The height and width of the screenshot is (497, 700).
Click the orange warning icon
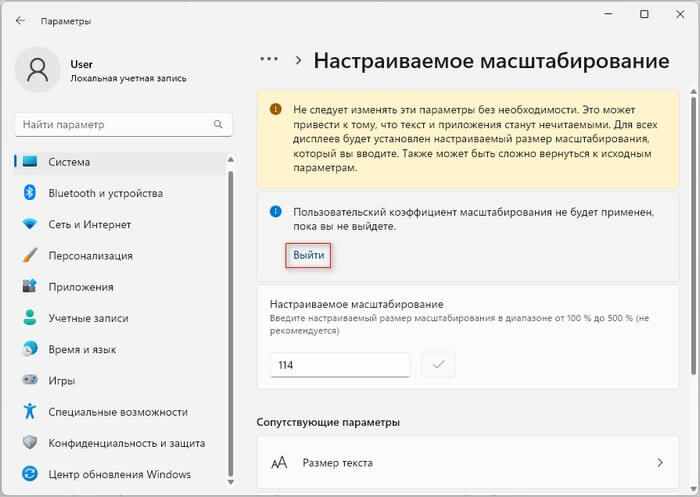point(276,109)
